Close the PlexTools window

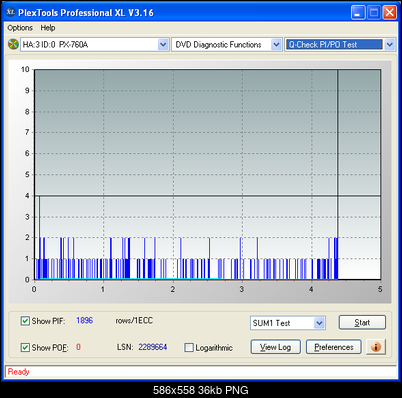click(389, 13)
